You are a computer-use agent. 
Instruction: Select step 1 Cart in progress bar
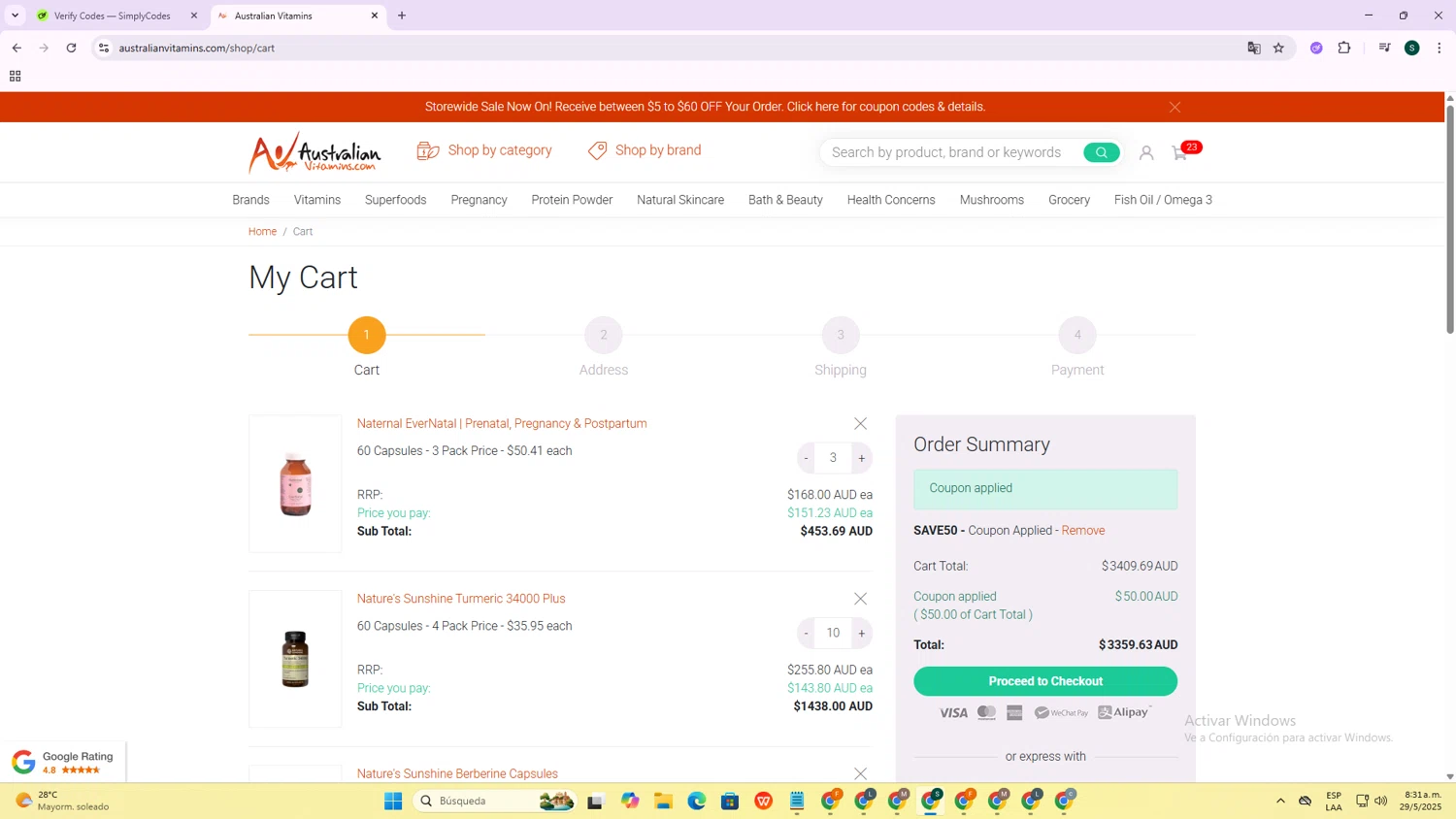(x=367, y=335)
